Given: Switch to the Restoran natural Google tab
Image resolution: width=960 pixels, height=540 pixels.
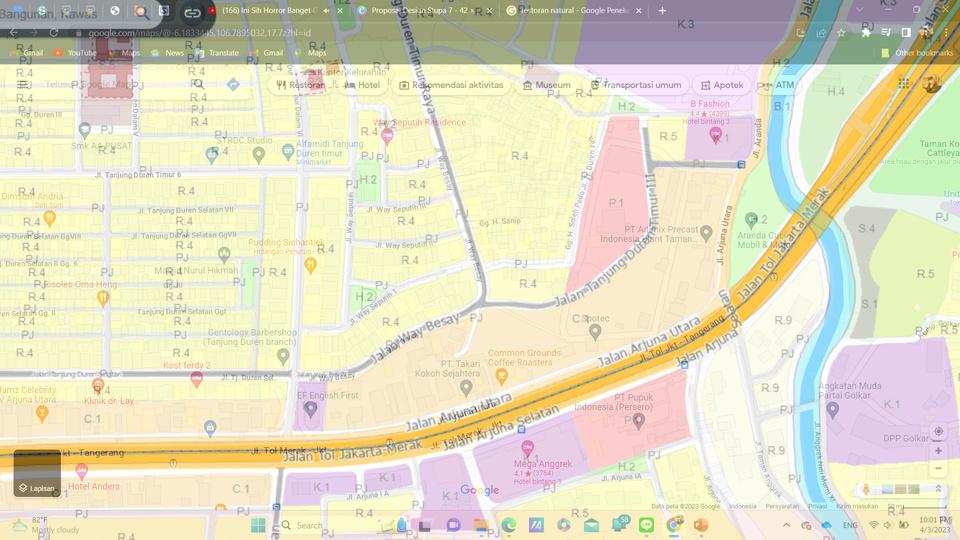Looking at the screenshot, I should (x=573, y=10).
